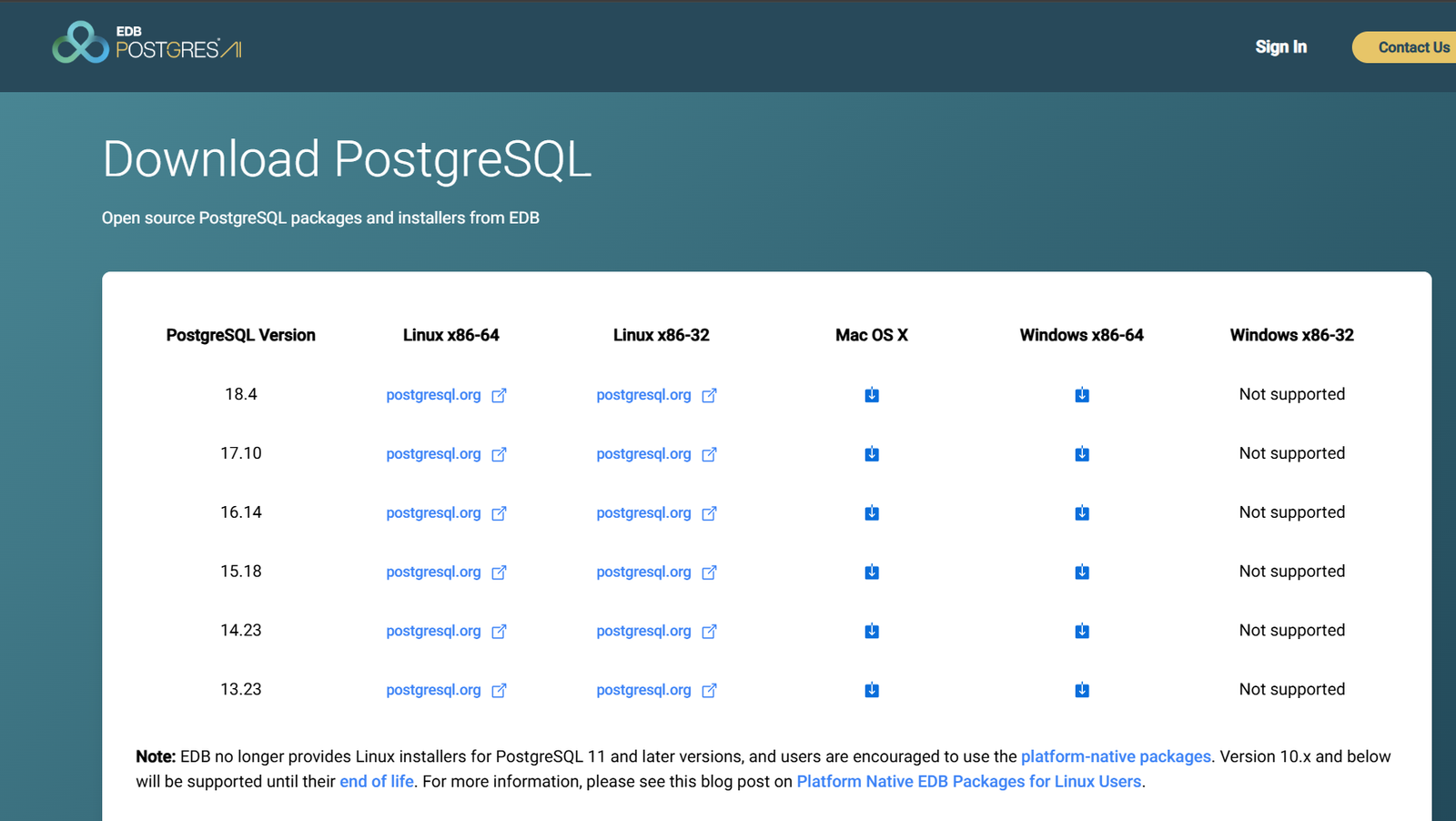Viewport: 1456px width, 821px height.
Task: Open the end of life link
Action: click(377, 782)
